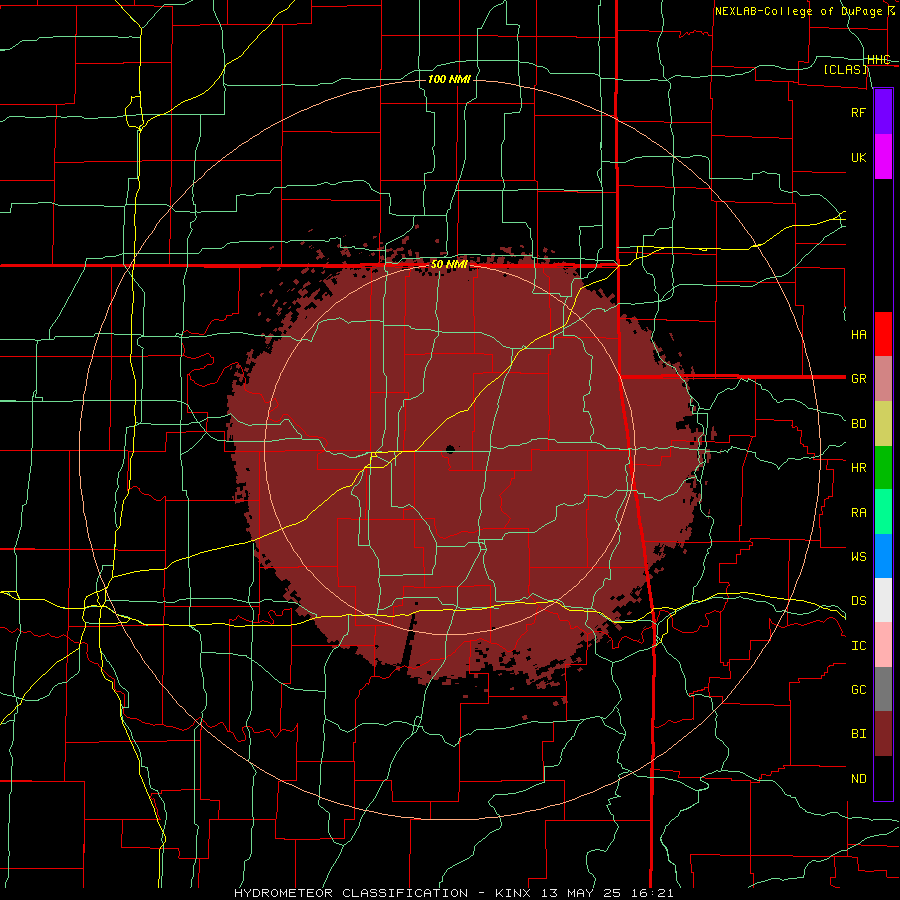900x900 pixels.
Task: Click the RF purple legend swatch
Action: [x=883, y=112]
